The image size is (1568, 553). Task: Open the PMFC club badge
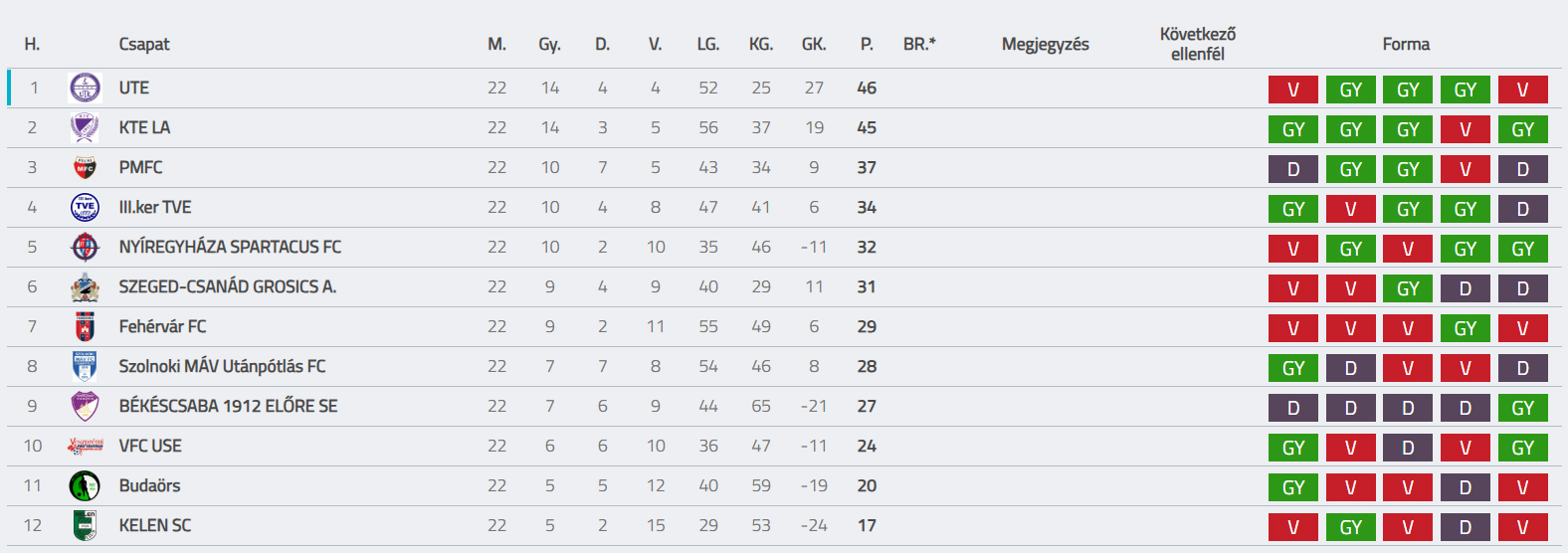pos(85,167)
